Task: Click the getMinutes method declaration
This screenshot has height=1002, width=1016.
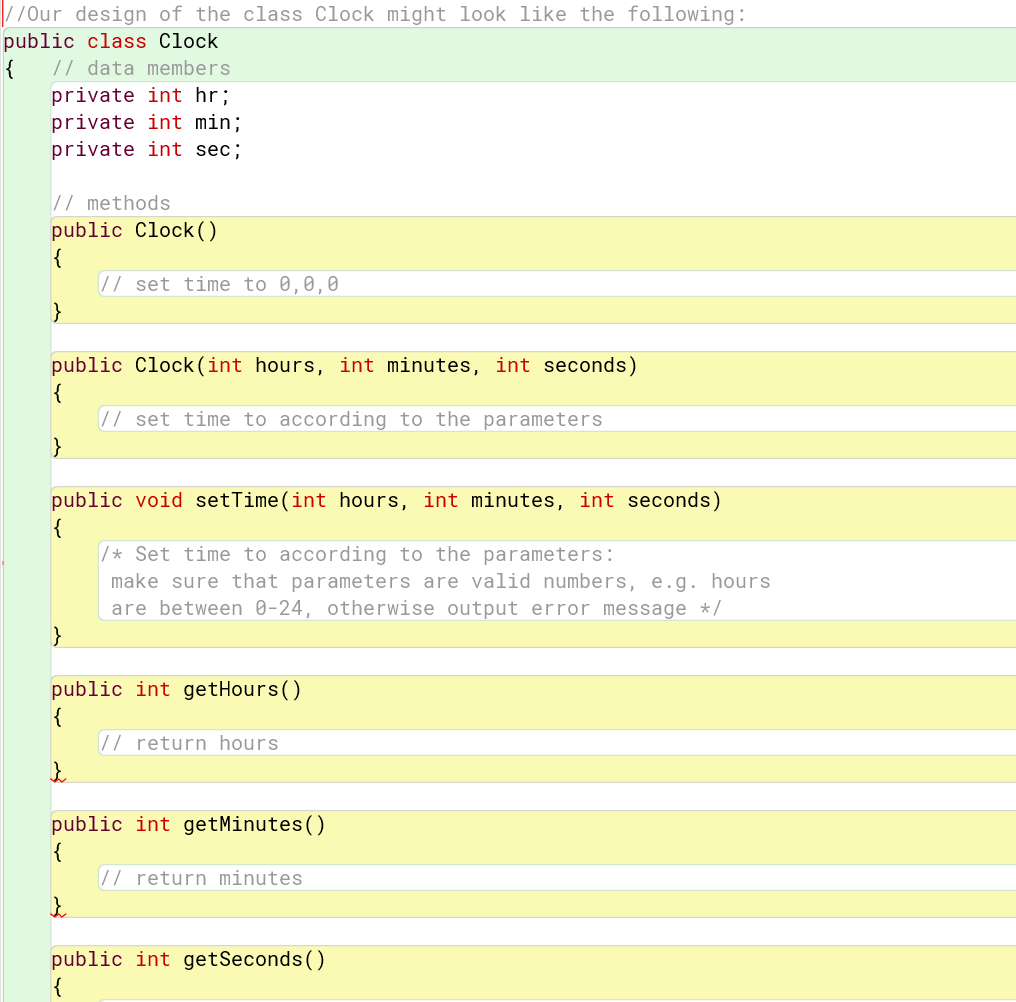Action: [186, 824]
